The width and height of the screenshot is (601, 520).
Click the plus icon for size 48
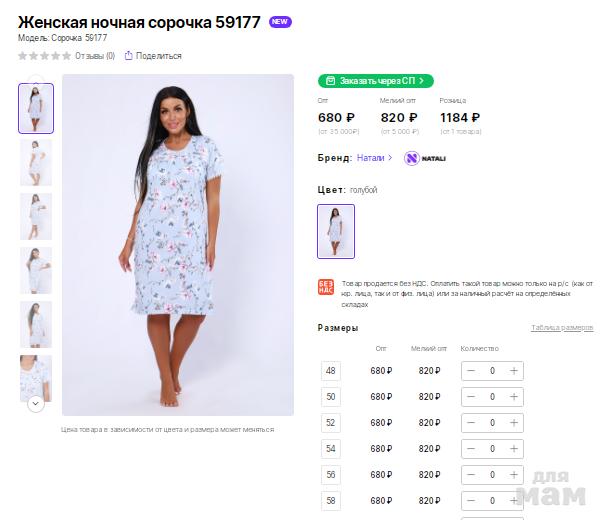point(513,371)
